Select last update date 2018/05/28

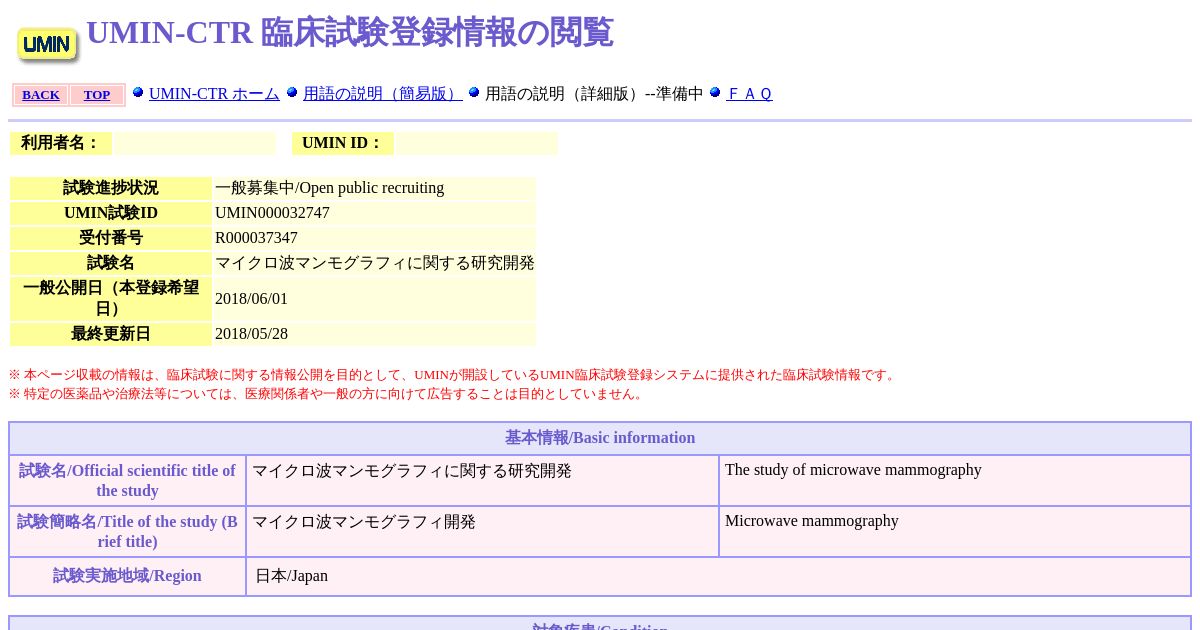click(251, 334)
